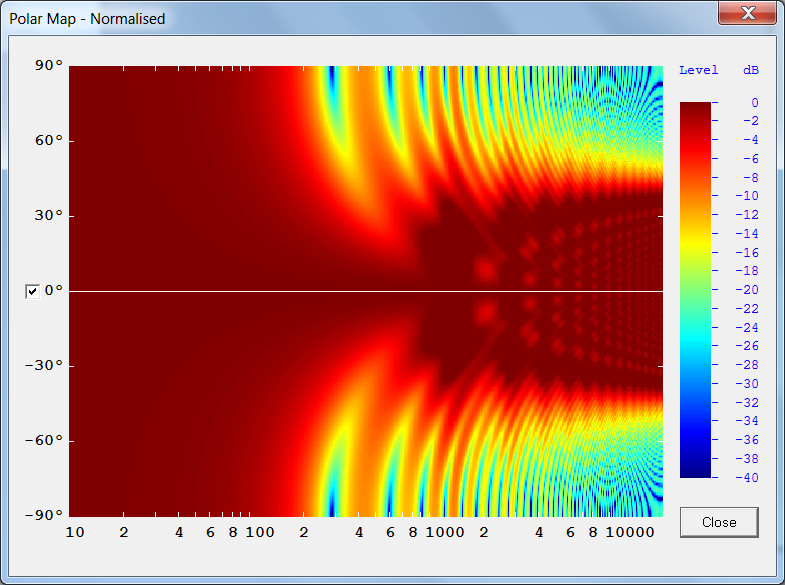Uncheck the 0° reference line checkbox
The width and height of the screenshot is (785, 585).
pos(33,291)
